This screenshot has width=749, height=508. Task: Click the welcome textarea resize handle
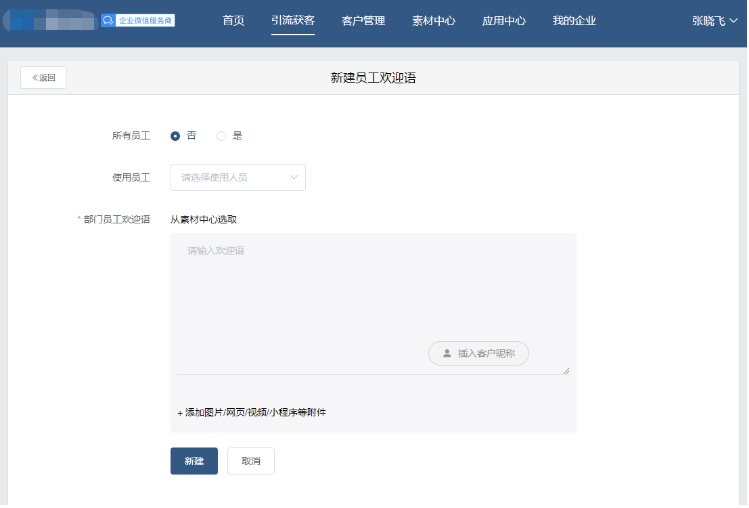[565, 370]
